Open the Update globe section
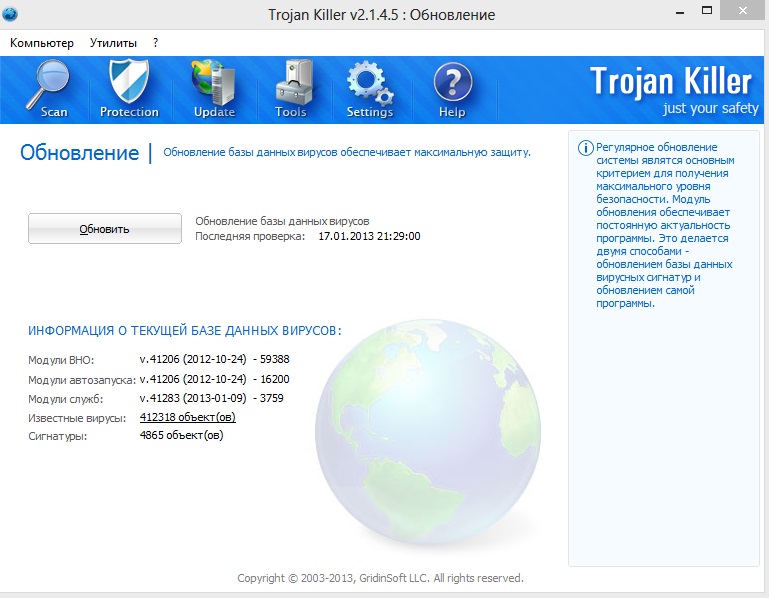 (x=214, y=89)
